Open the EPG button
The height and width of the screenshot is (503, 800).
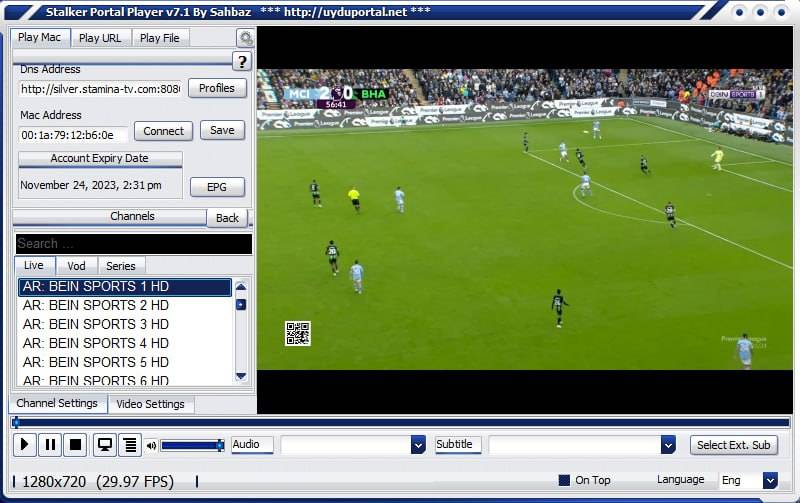point(217,187)
